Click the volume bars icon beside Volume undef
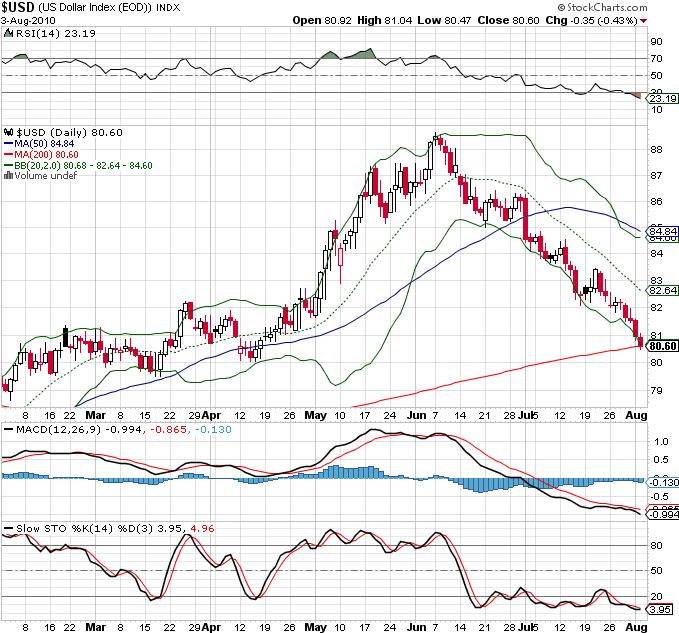Screen dimensions: 679x633 tap(8, 175)
